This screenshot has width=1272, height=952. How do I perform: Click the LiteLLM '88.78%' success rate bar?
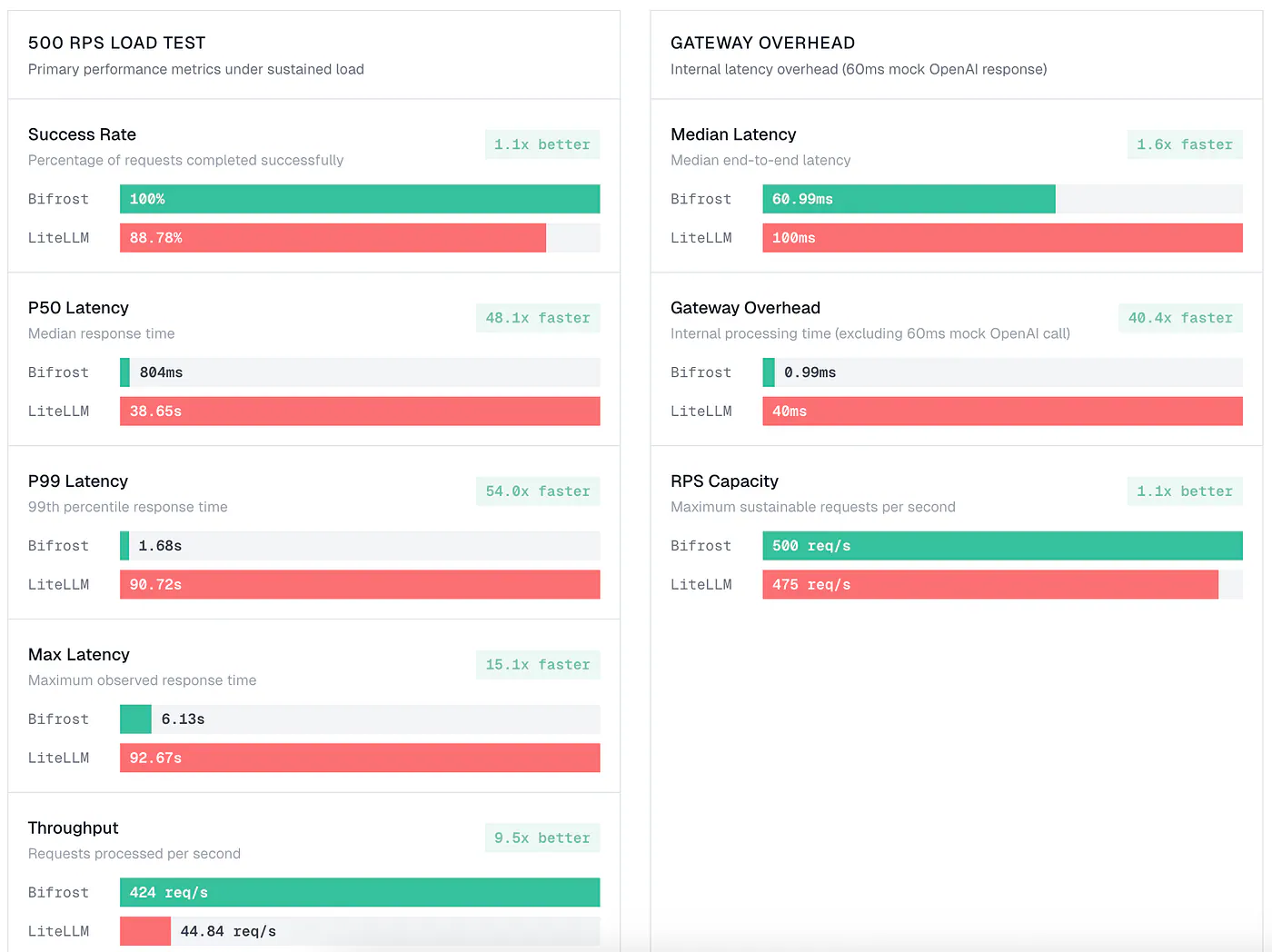point(333,238)
